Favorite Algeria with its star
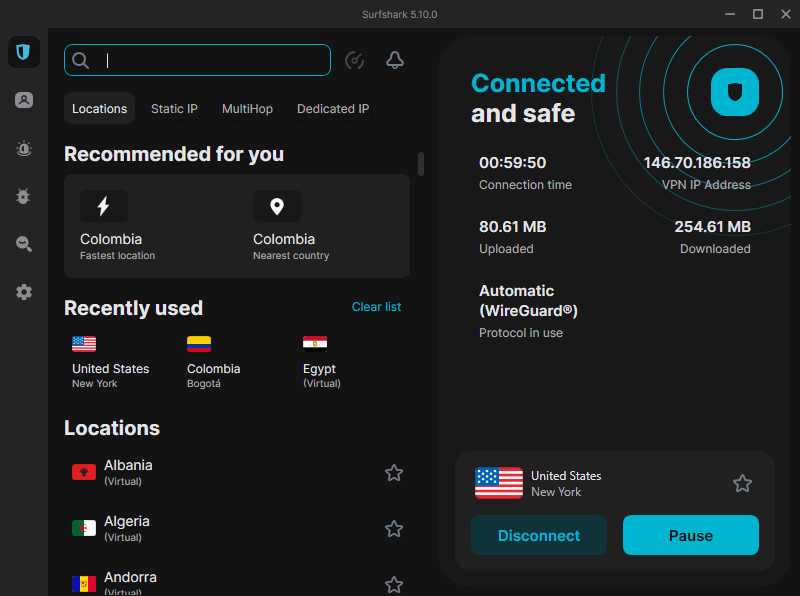This screenshot has height=596, width=800. pos(394,529)
